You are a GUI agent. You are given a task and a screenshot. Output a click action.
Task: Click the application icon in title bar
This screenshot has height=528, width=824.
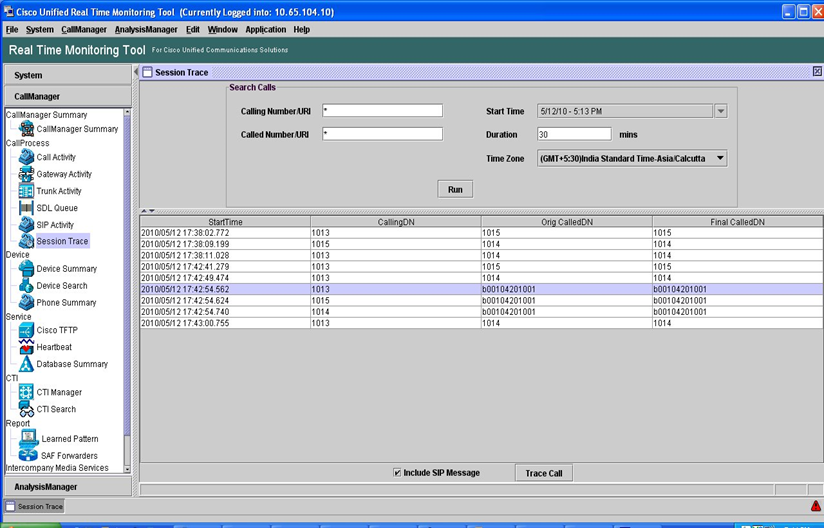point(8,12)
